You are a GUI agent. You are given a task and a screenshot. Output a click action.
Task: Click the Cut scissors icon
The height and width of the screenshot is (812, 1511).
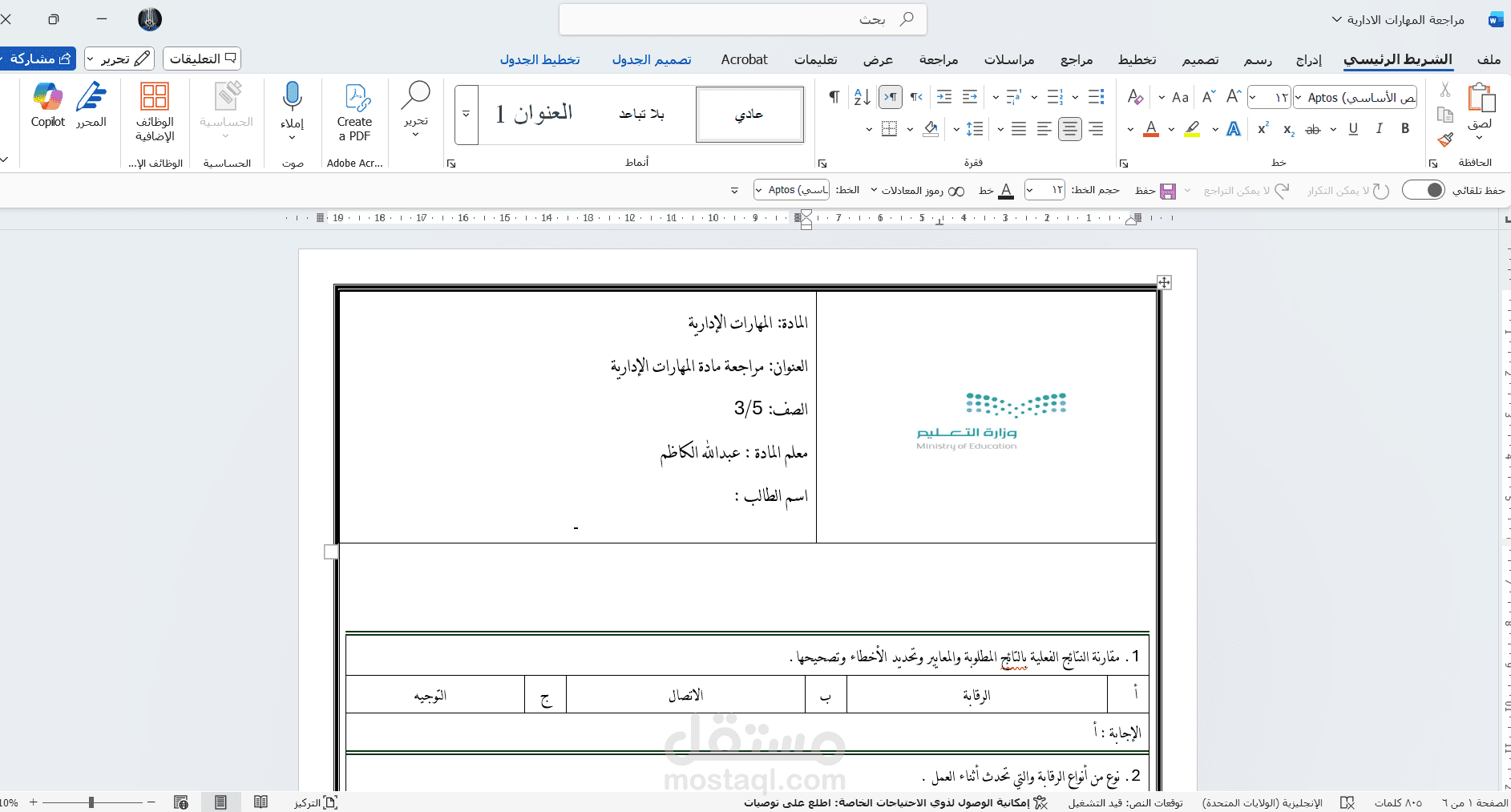(1445, 89)
